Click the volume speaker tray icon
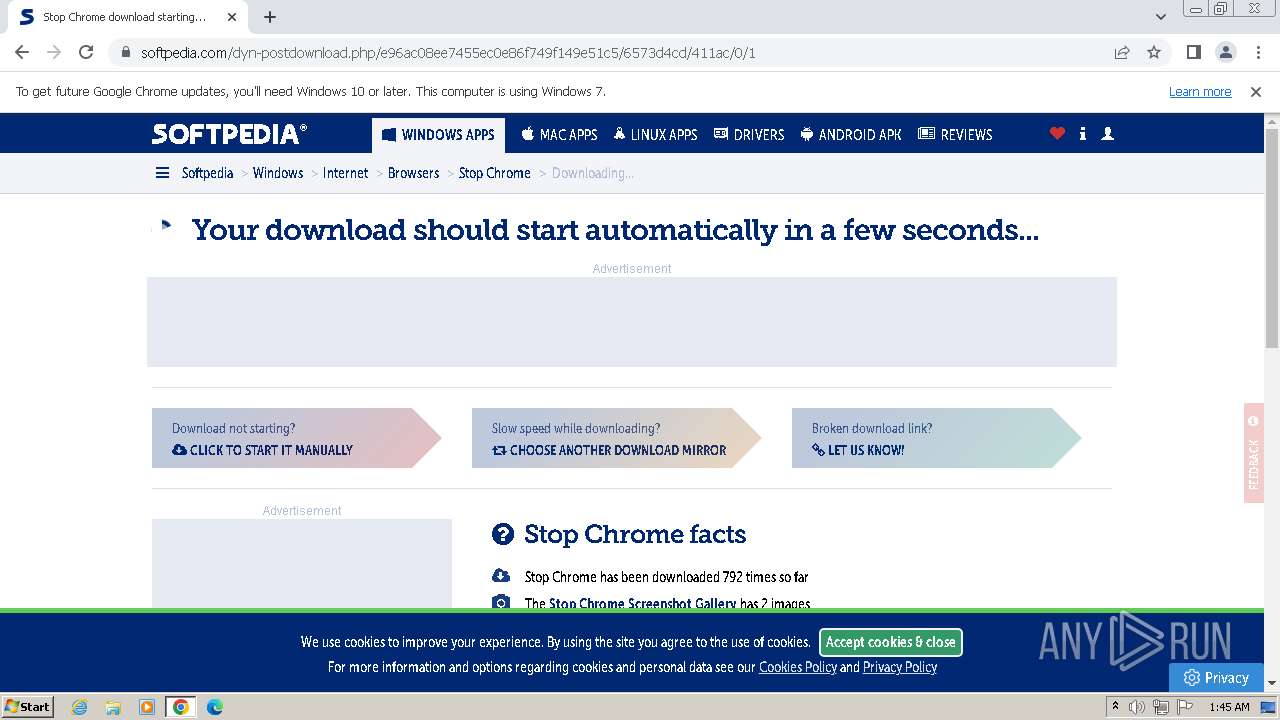The height and width of the screenshot is (720, 1280). (x=1137, y=707)
